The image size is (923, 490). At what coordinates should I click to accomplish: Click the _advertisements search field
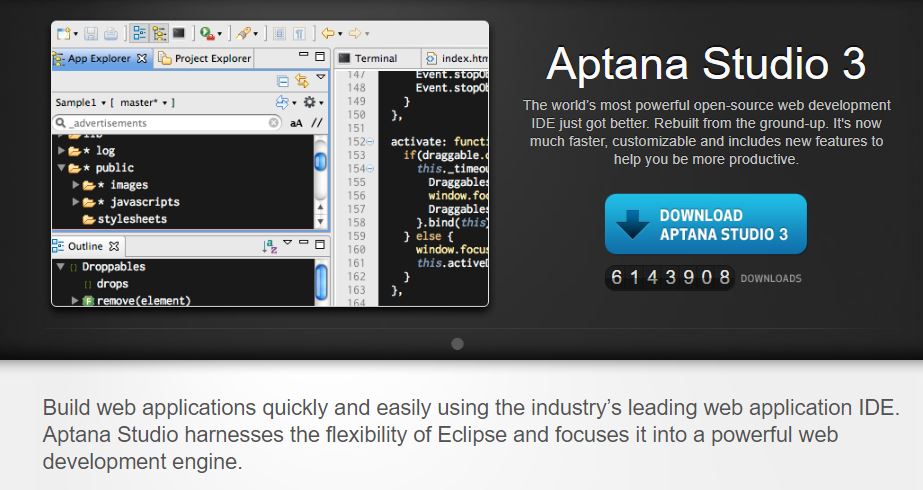tap(167, 122)
